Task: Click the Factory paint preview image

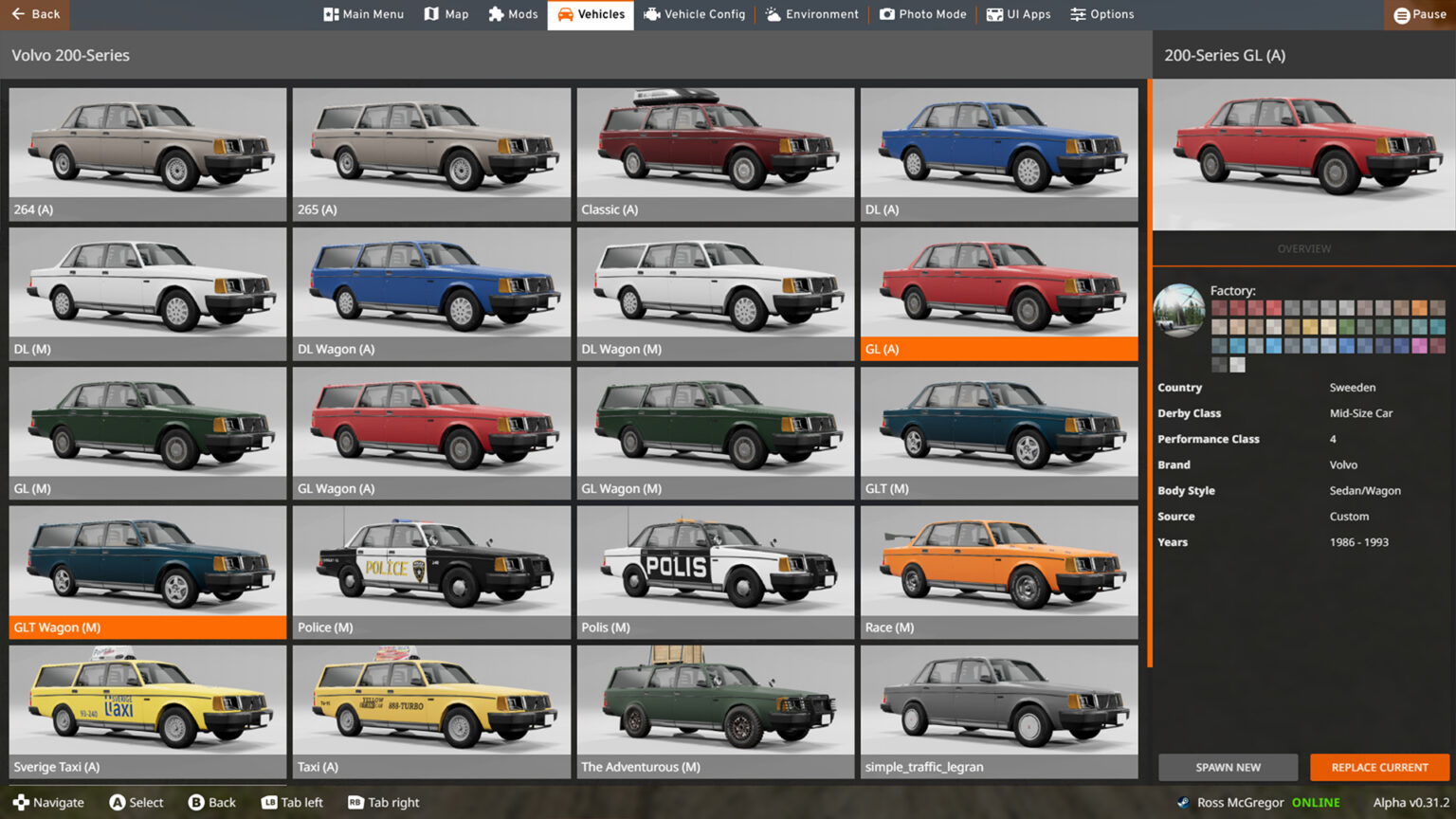Action: click(x=1178, y=308)
